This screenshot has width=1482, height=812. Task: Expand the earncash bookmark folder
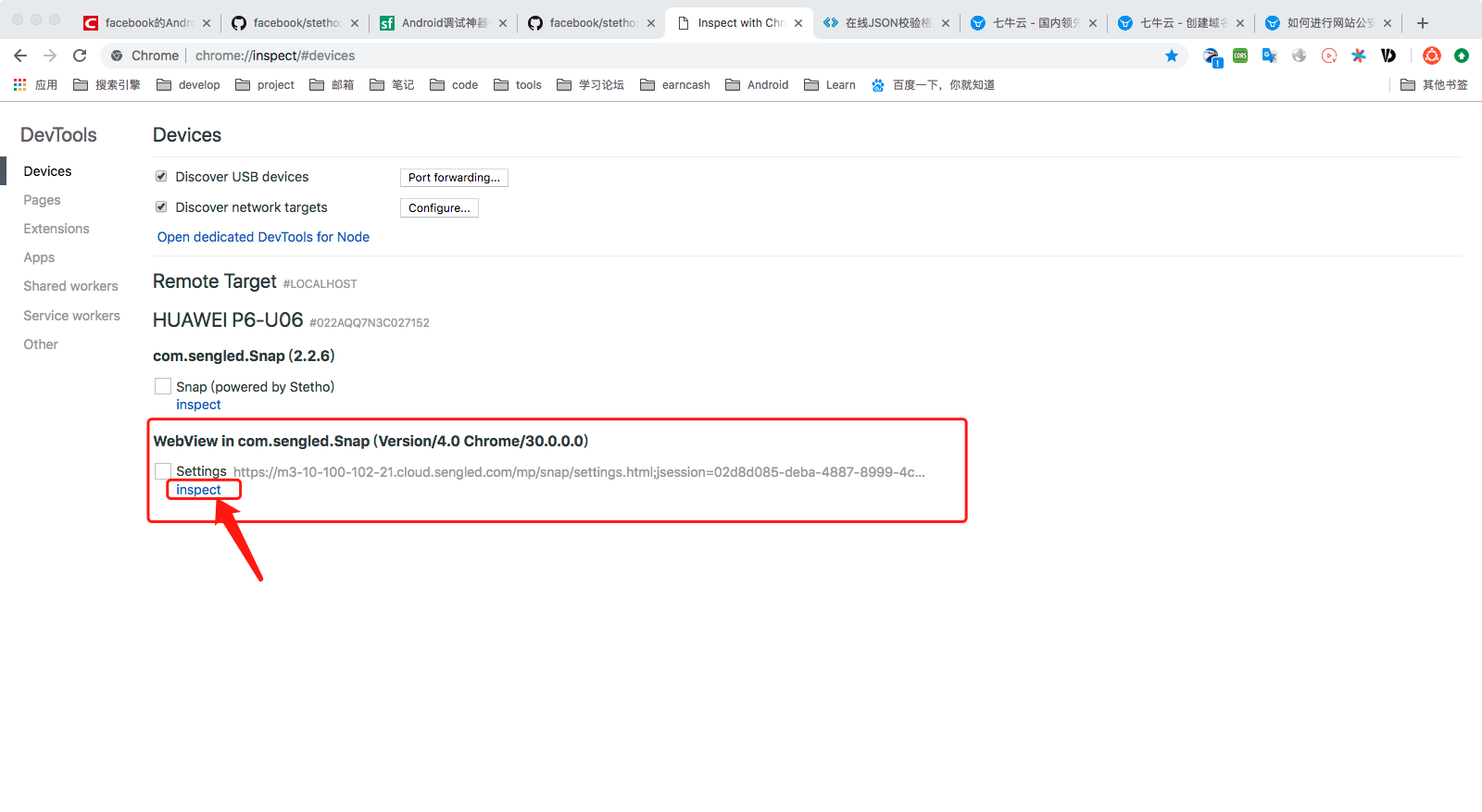click(x=675, y=85)
